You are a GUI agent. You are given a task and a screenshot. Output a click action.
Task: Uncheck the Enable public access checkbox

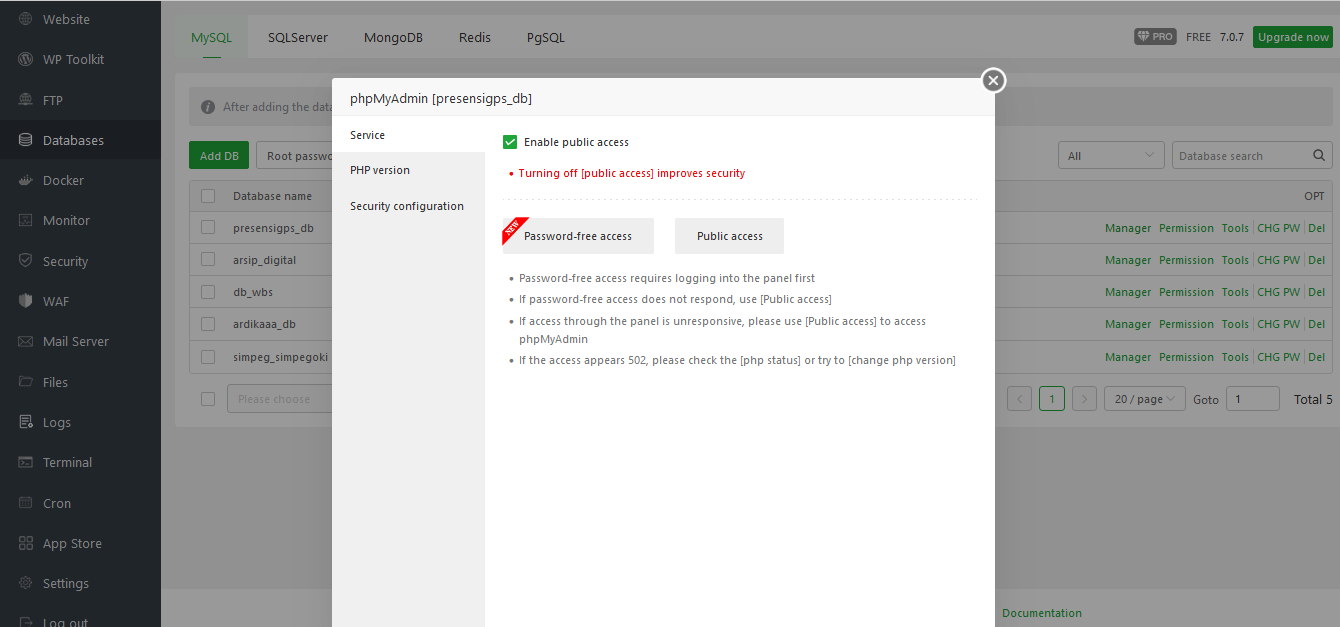point(510,142)
